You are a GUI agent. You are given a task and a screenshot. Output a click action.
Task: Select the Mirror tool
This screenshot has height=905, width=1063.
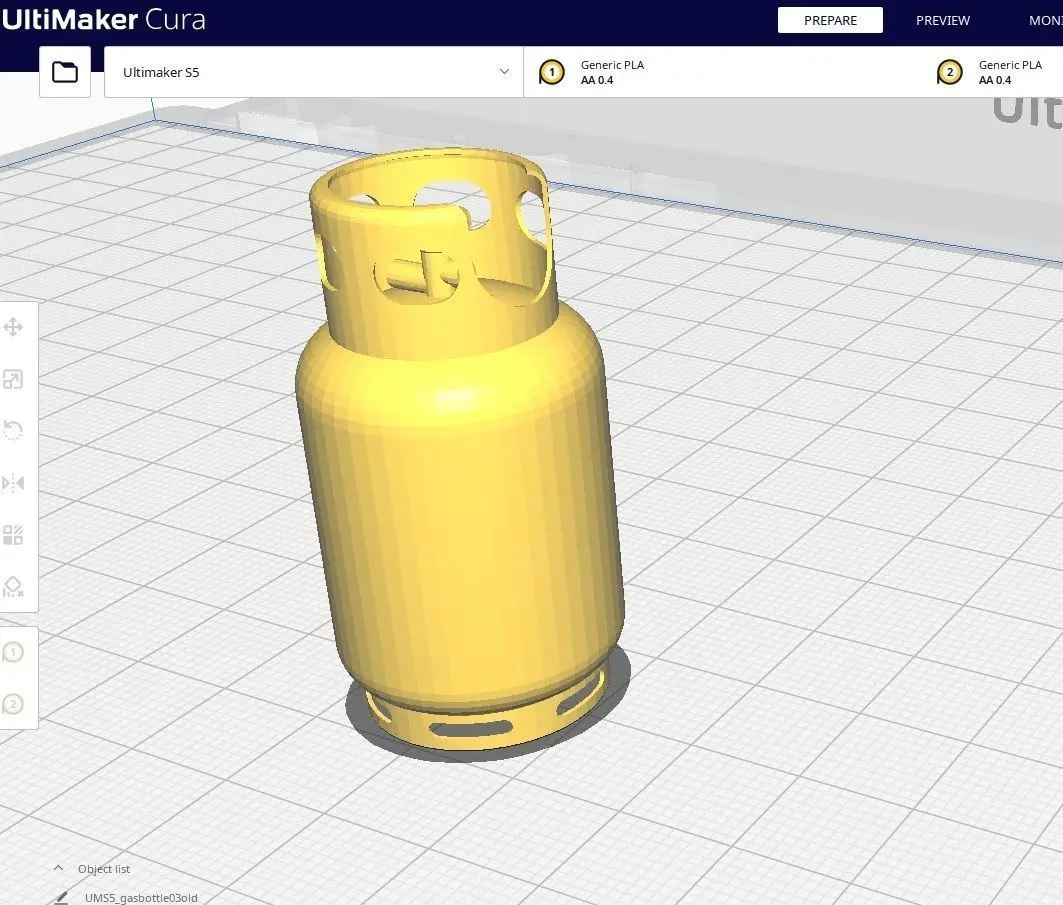point(13,483)
